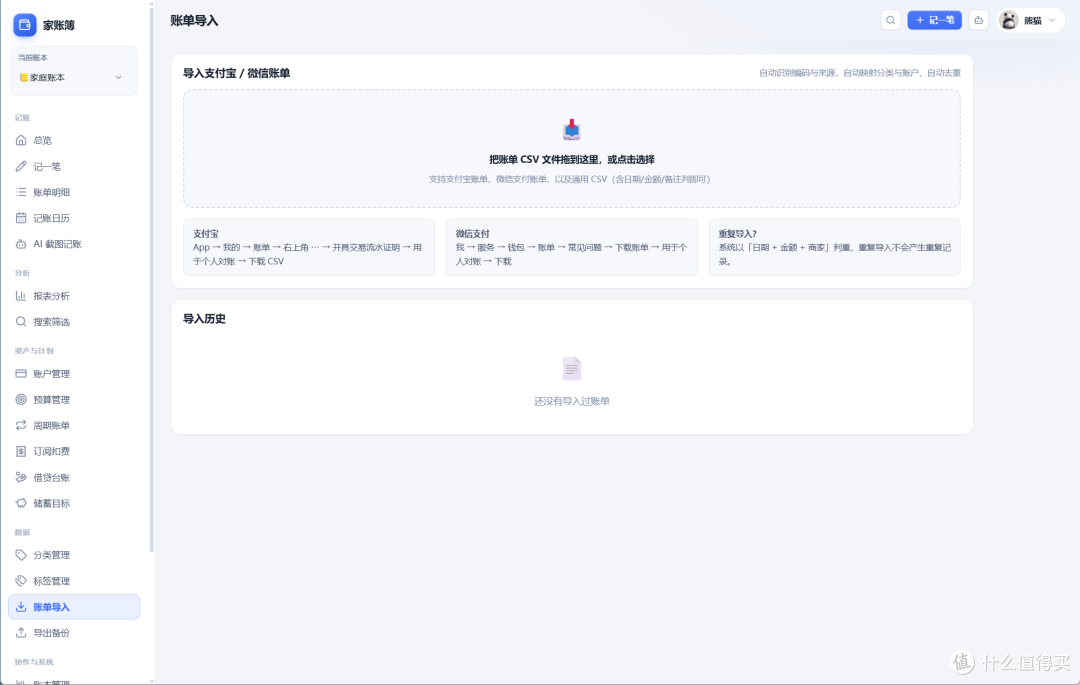The image size is (1080, 685).
Task: Open AI 截图记账 robot icon
Action: [21, 244]
